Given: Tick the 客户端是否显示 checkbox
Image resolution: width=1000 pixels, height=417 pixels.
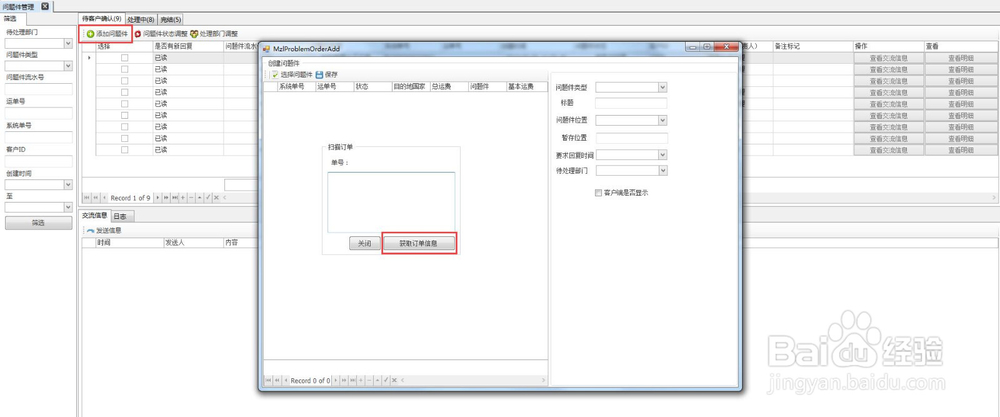Looking at the screenshot, I should point(598,192).
